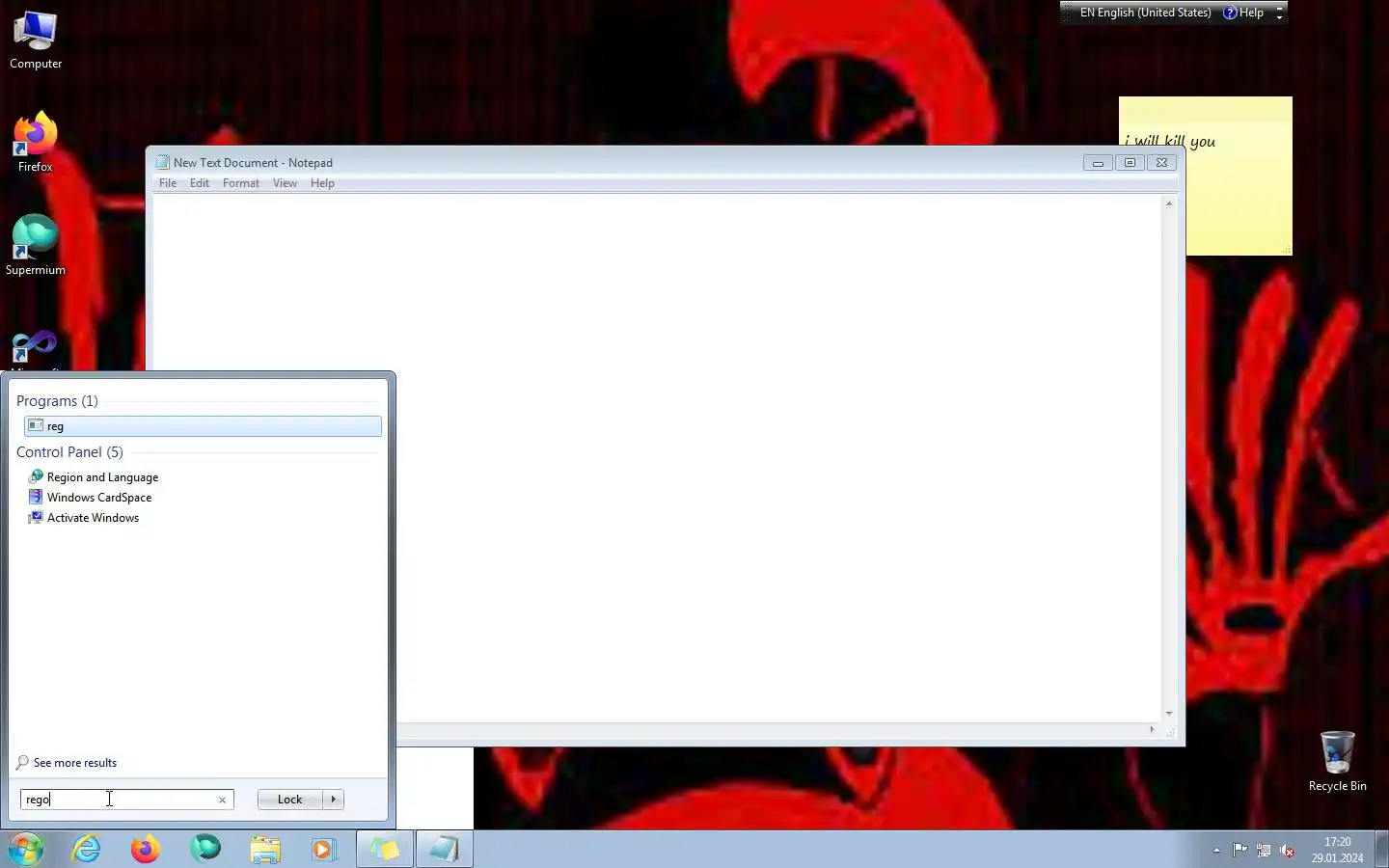Minimize the Notepad window
Viewport: 1389px width, 868px height.
pos(1098,163)
